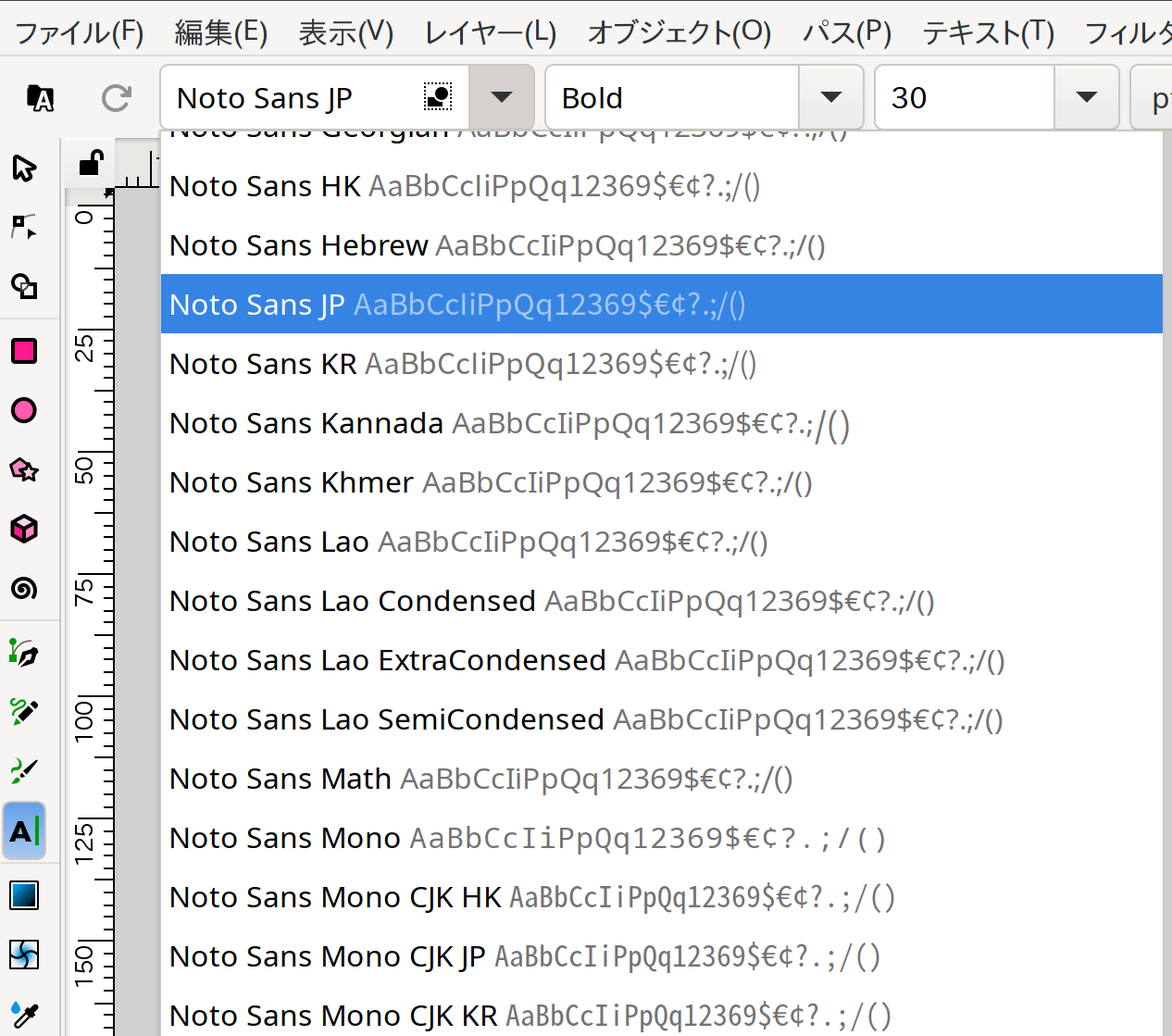Collapse the font family dropdown arrow
Image resolution: width=1172 pixels, height=1036 pixels.
pyautogui.click(x=501, y=97)
